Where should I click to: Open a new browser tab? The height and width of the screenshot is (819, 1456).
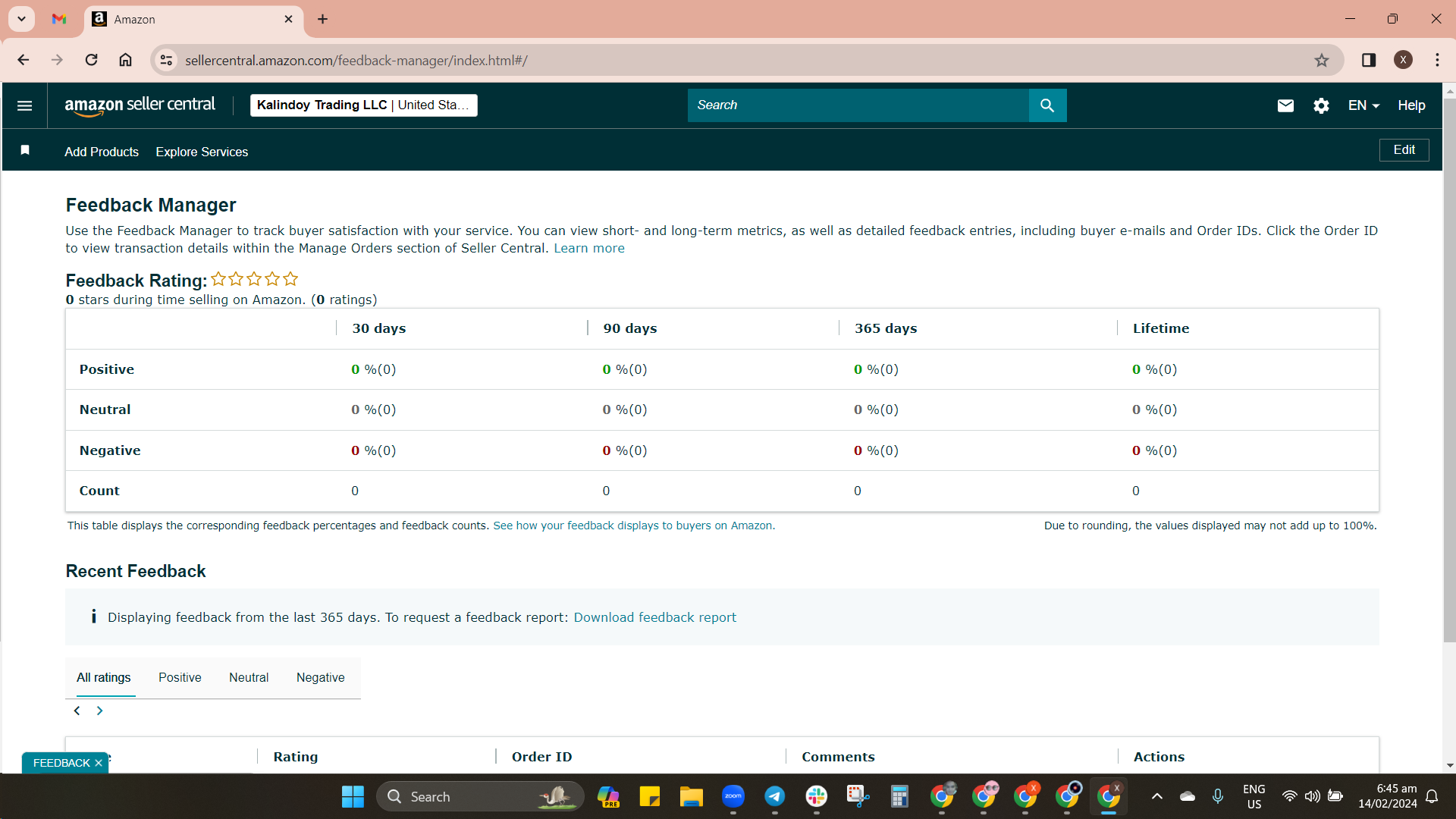[x=322, y=19]
